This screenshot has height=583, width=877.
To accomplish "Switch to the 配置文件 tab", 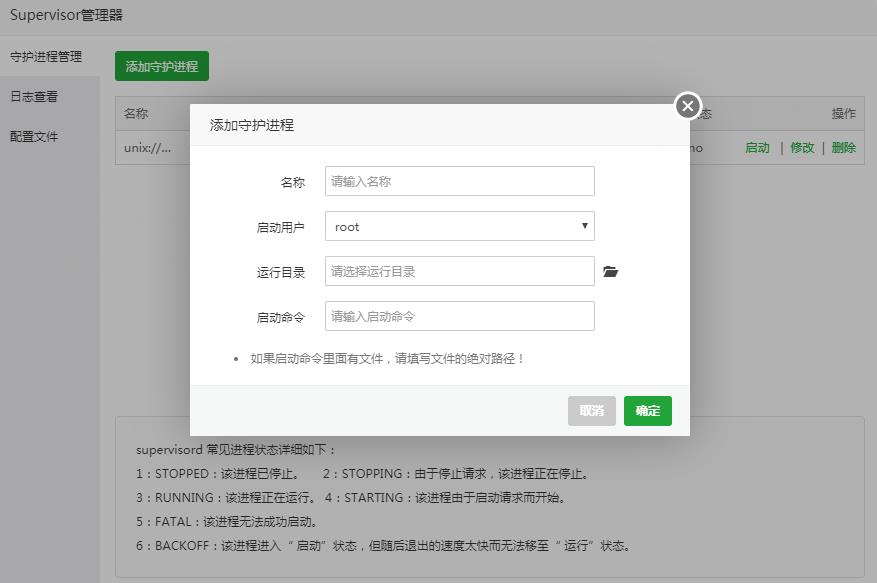I will (34, 137).
